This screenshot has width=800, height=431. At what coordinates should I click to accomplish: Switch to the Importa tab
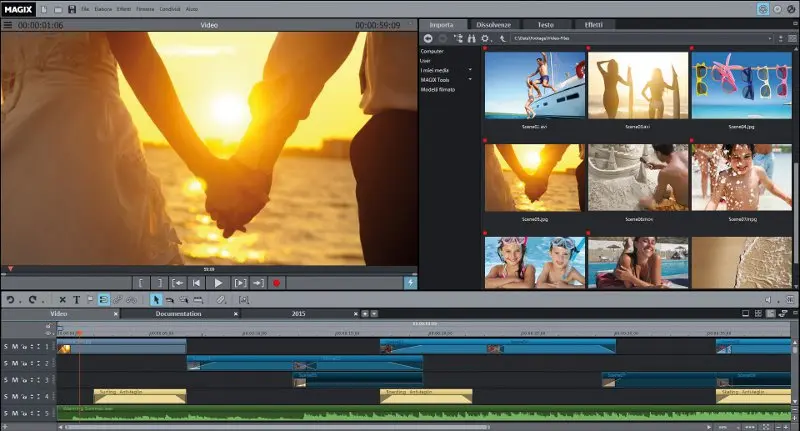pyautogui.click(x=441, y=24)
